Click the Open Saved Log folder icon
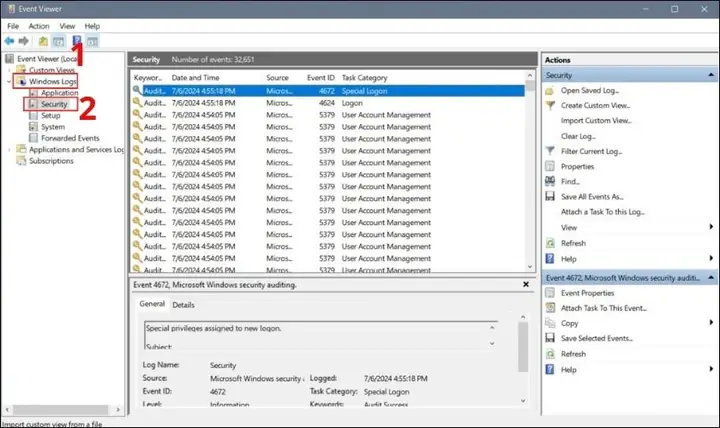720x428 pixels. (x=550, y=90)
